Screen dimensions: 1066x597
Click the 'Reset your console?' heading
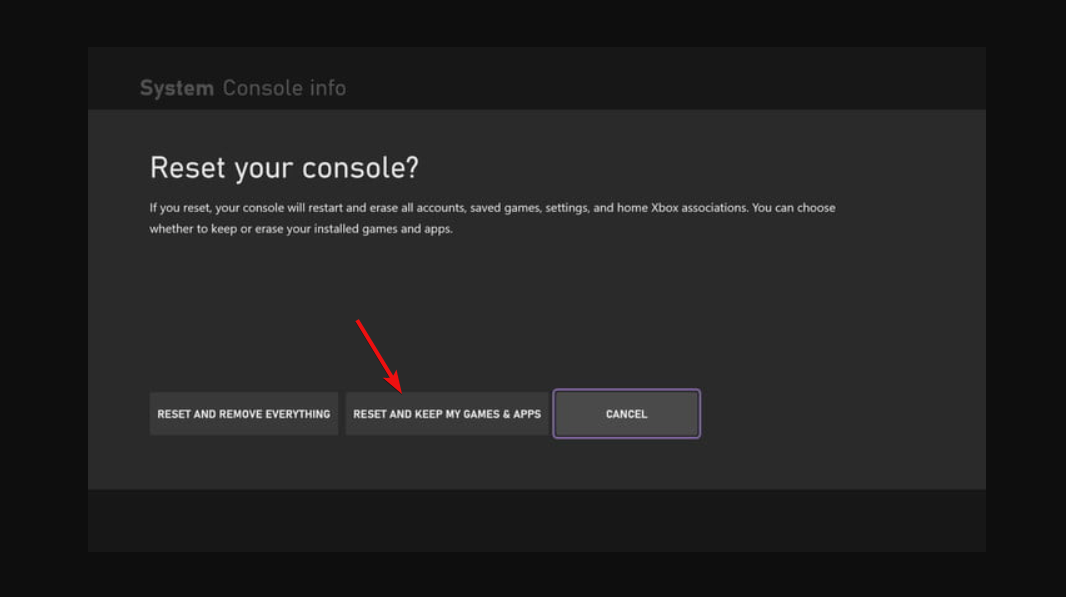pyautogui.click(x=284, y=168)
